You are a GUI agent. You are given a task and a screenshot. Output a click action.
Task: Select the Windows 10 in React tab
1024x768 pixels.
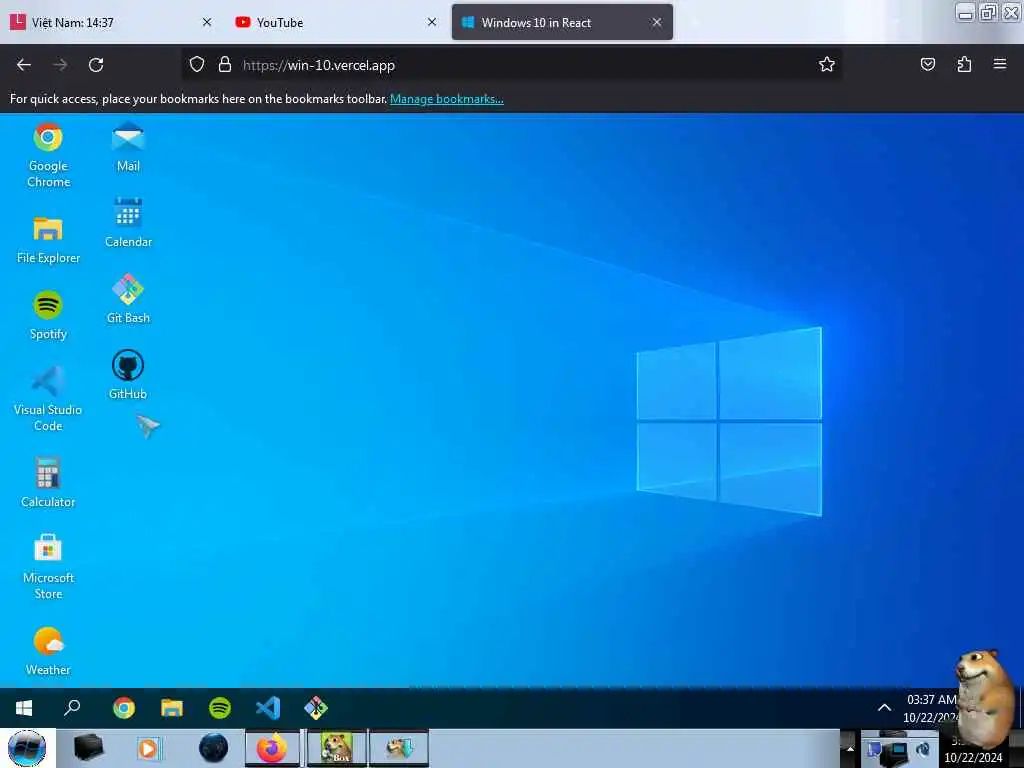[x=562, y=22]
